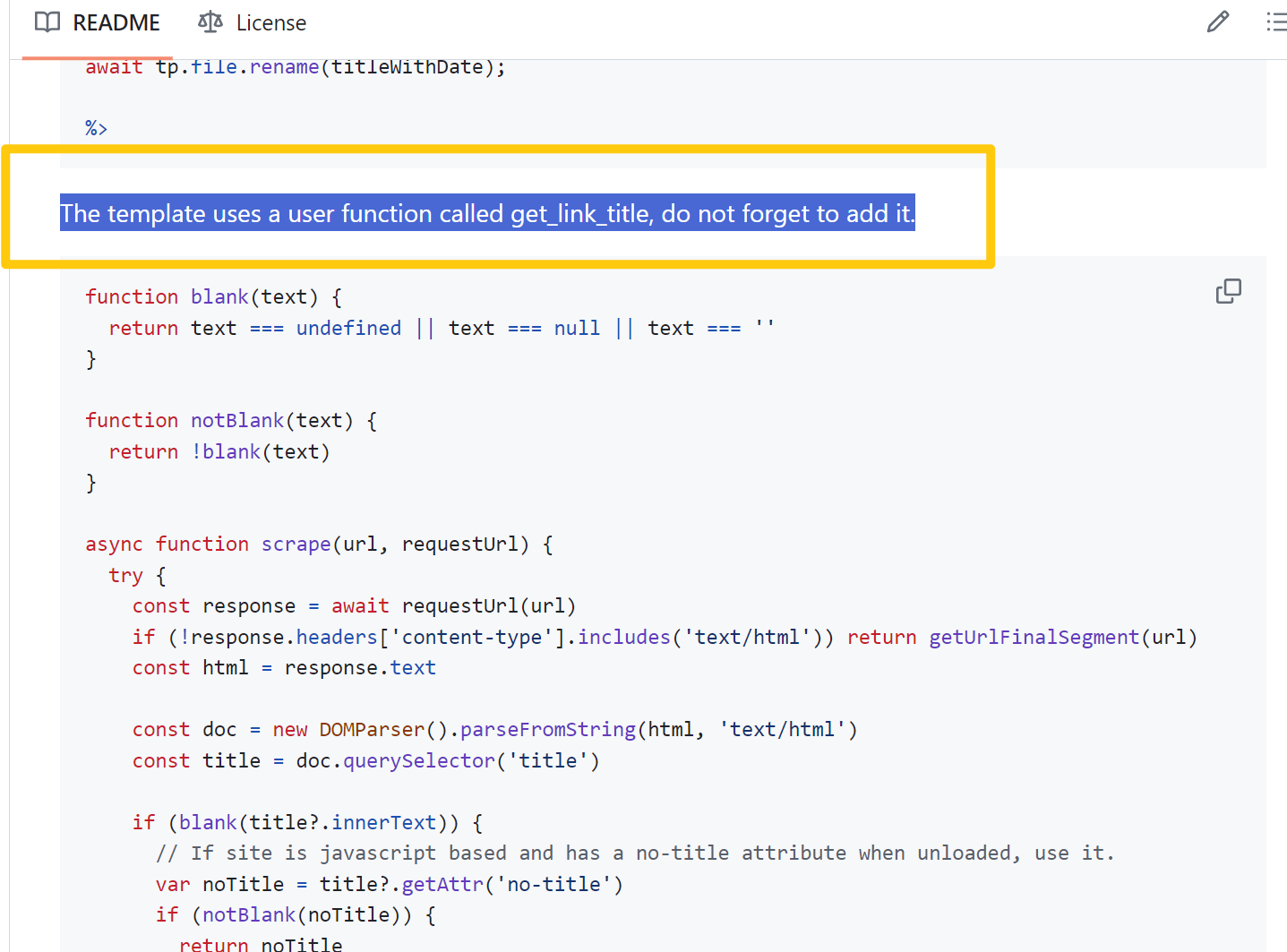The width and height of the screenshot is (1287, 952).
Task: Click the 'try {' line
Action: click(137, 575)
